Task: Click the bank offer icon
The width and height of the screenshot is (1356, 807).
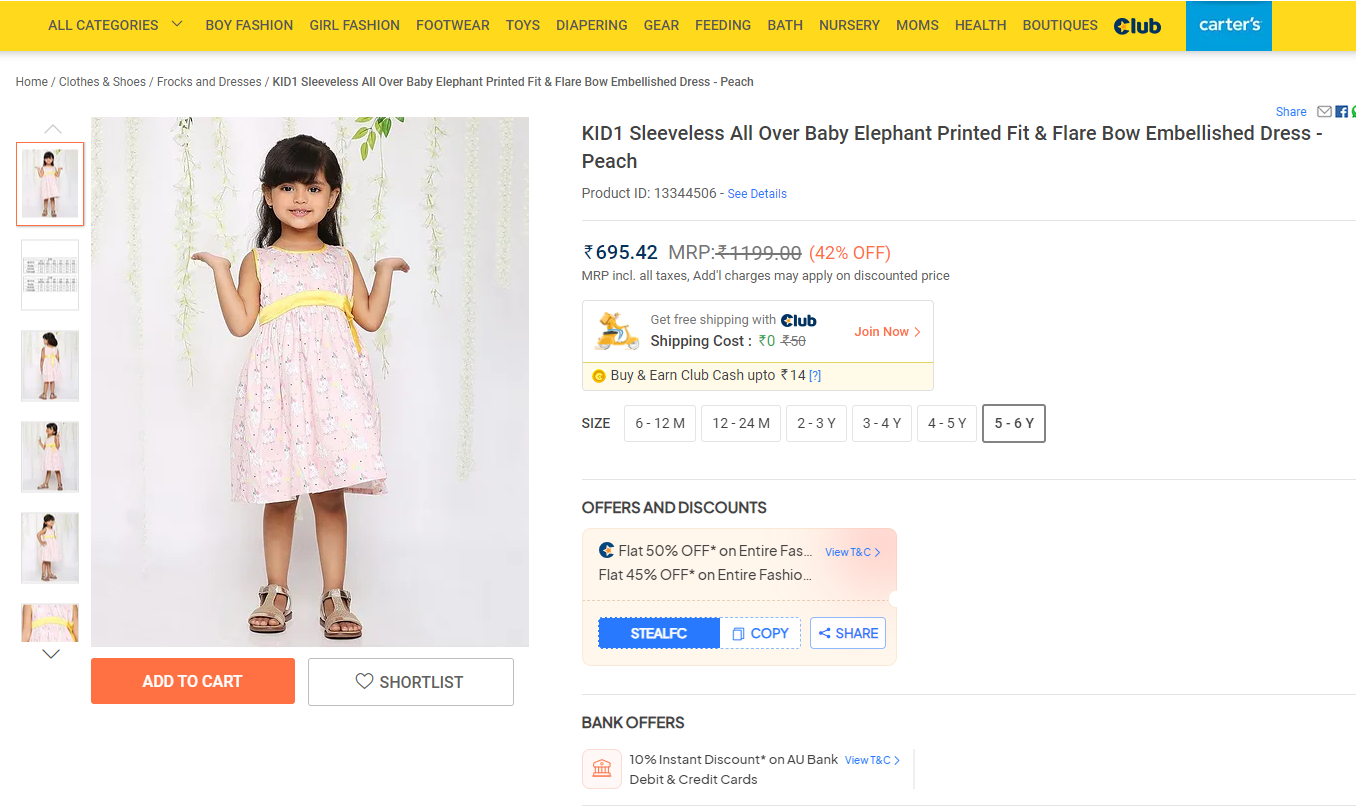Action: (x=602, y=769)
